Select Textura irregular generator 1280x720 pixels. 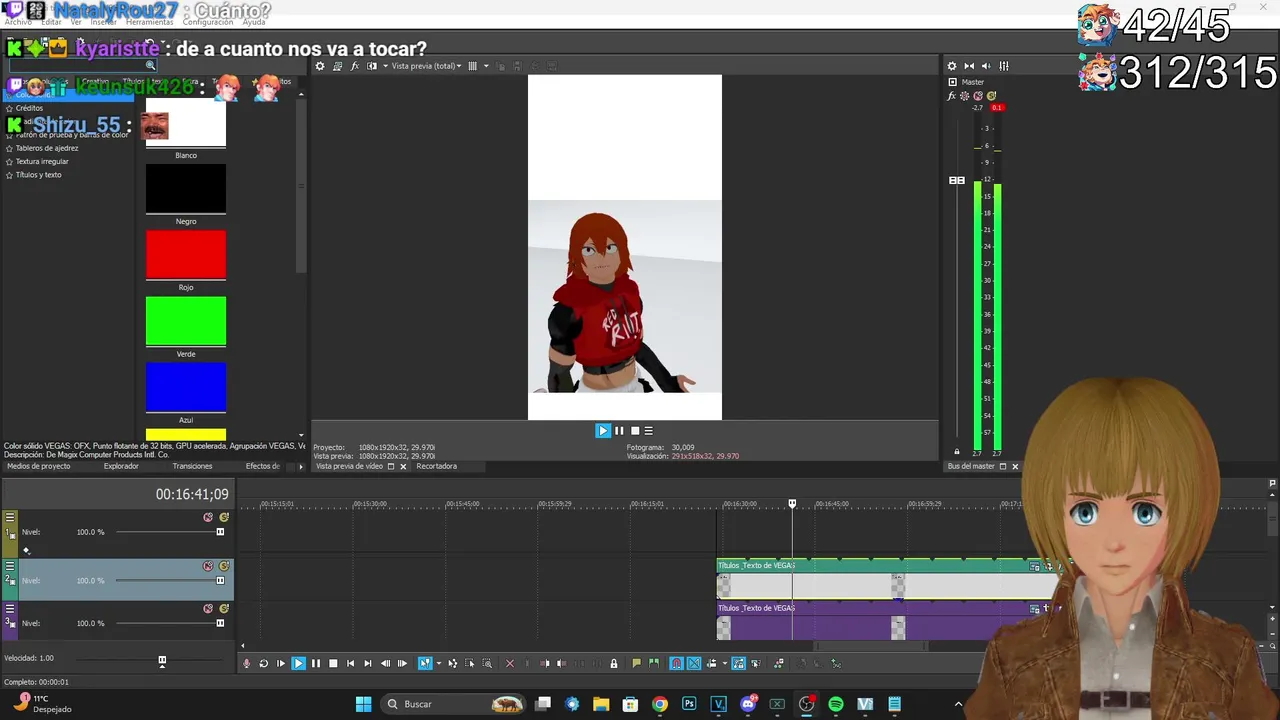coord(42,161)
